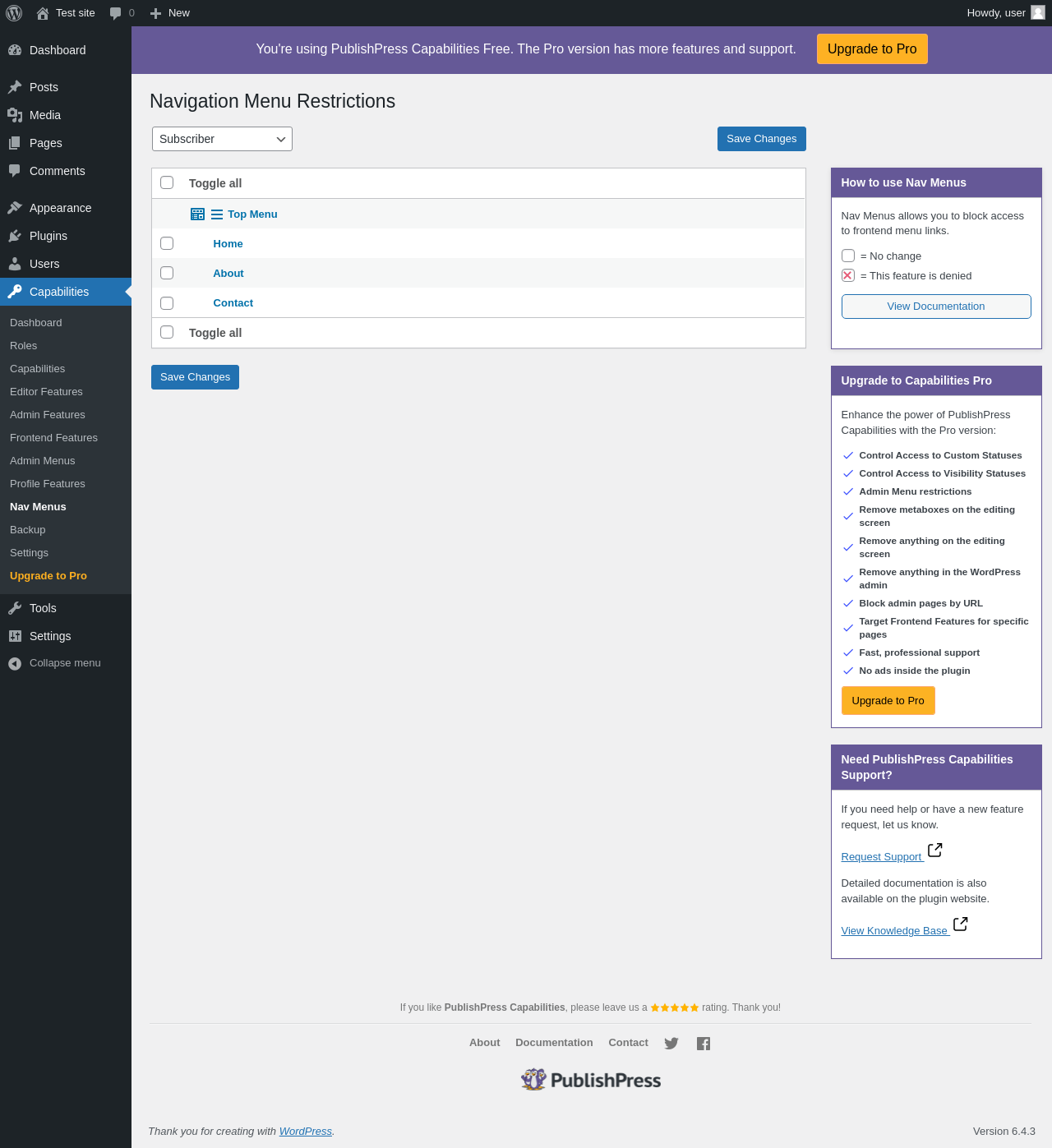The image size is (1052, 1148).
Task: Click the About menu item link in the list
Action: coord(228,274)
